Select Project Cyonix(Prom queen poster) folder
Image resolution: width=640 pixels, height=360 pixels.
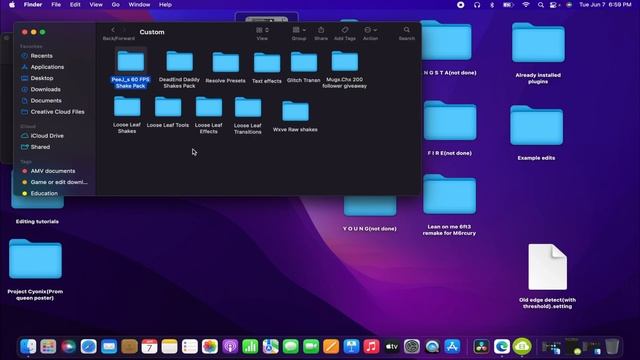click(36, 259)
